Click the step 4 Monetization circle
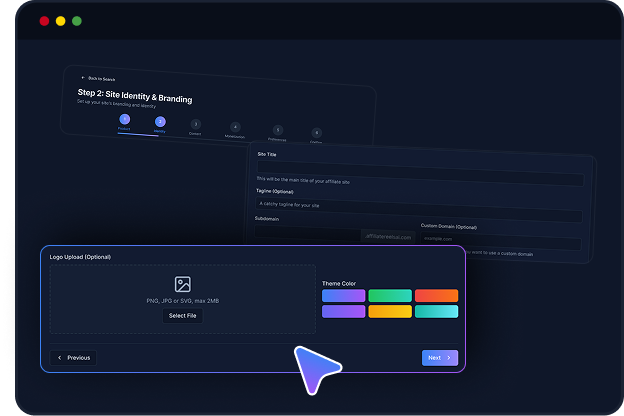This screenshot has height=416, width=624. (x=235, y=127)
